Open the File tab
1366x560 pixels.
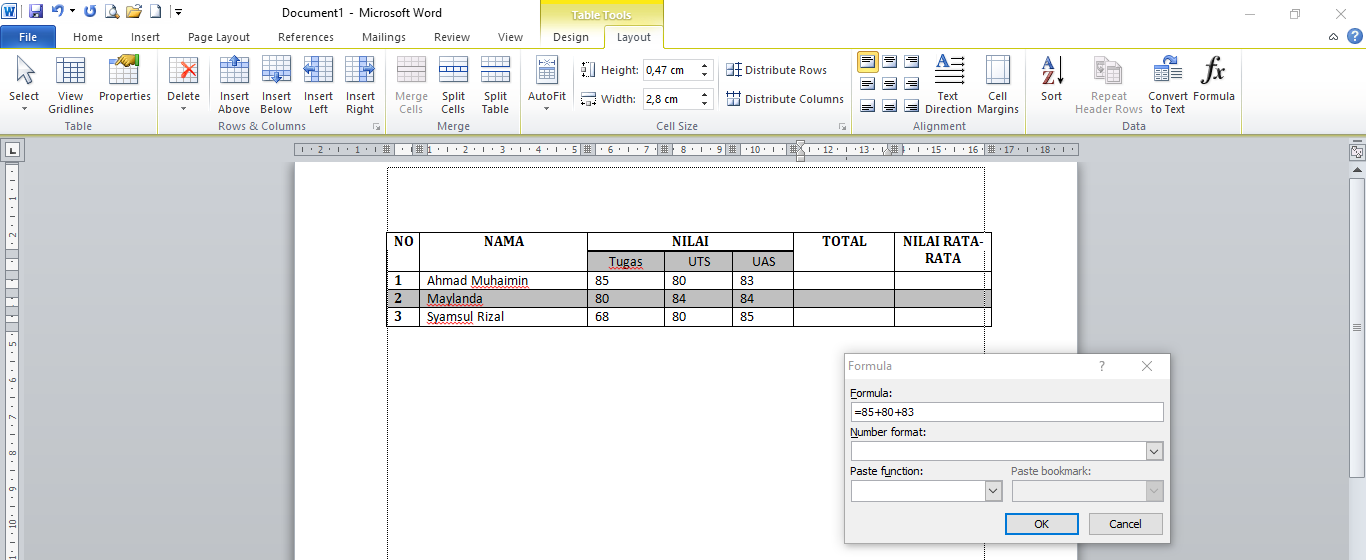(x=28, y=37)
